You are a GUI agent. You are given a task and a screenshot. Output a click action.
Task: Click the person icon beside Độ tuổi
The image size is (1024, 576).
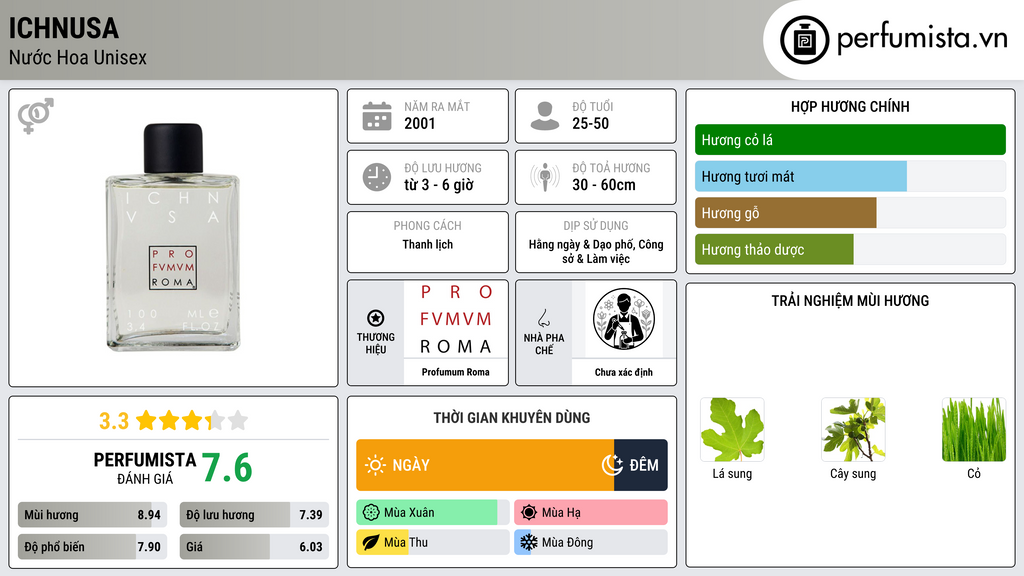click(545, 116)
